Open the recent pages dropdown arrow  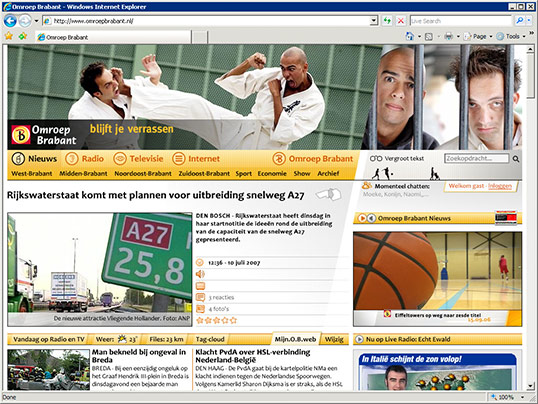[36, 21]
